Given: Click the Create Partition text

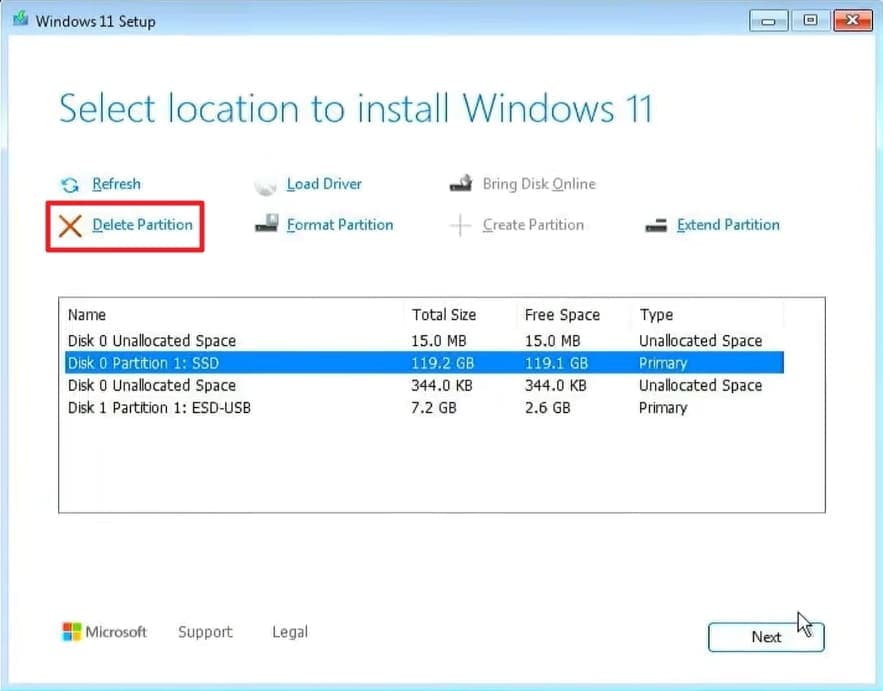Looking at the screenshot, I should 533,225.
